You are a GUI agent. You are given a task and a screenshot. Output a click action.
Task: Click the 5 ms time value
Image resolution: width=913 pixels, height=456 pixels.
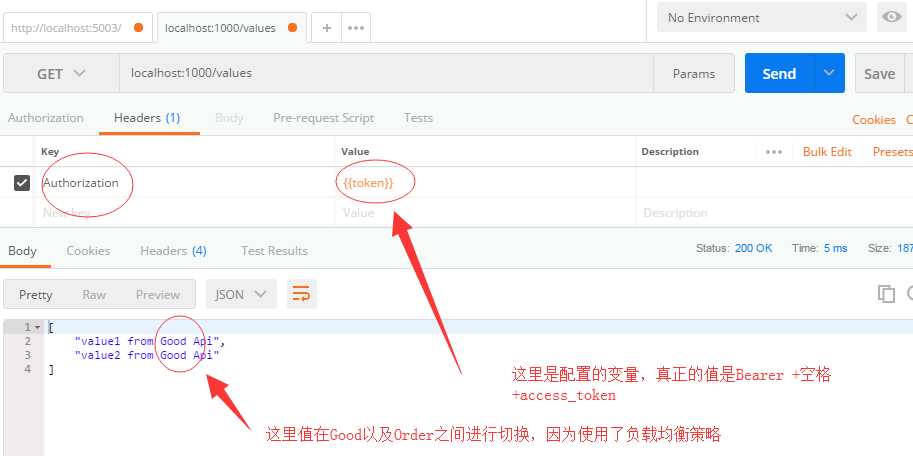(835, 248)
